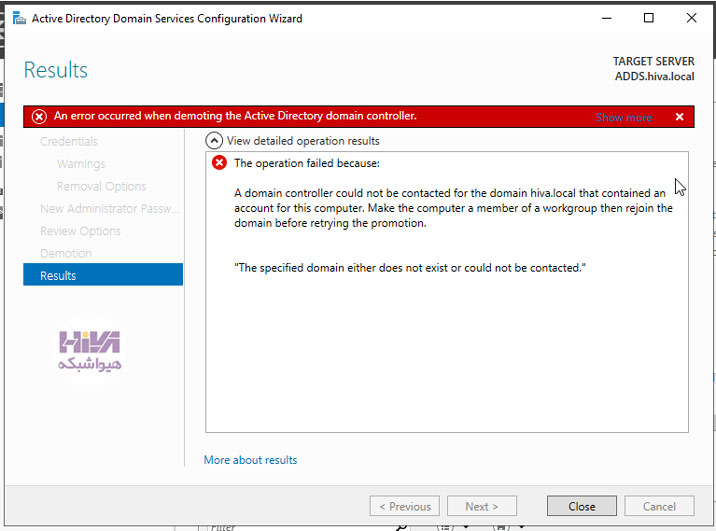Select Warnings step in sidebar
The image size is (716, 531).
(x=81, y=163)
